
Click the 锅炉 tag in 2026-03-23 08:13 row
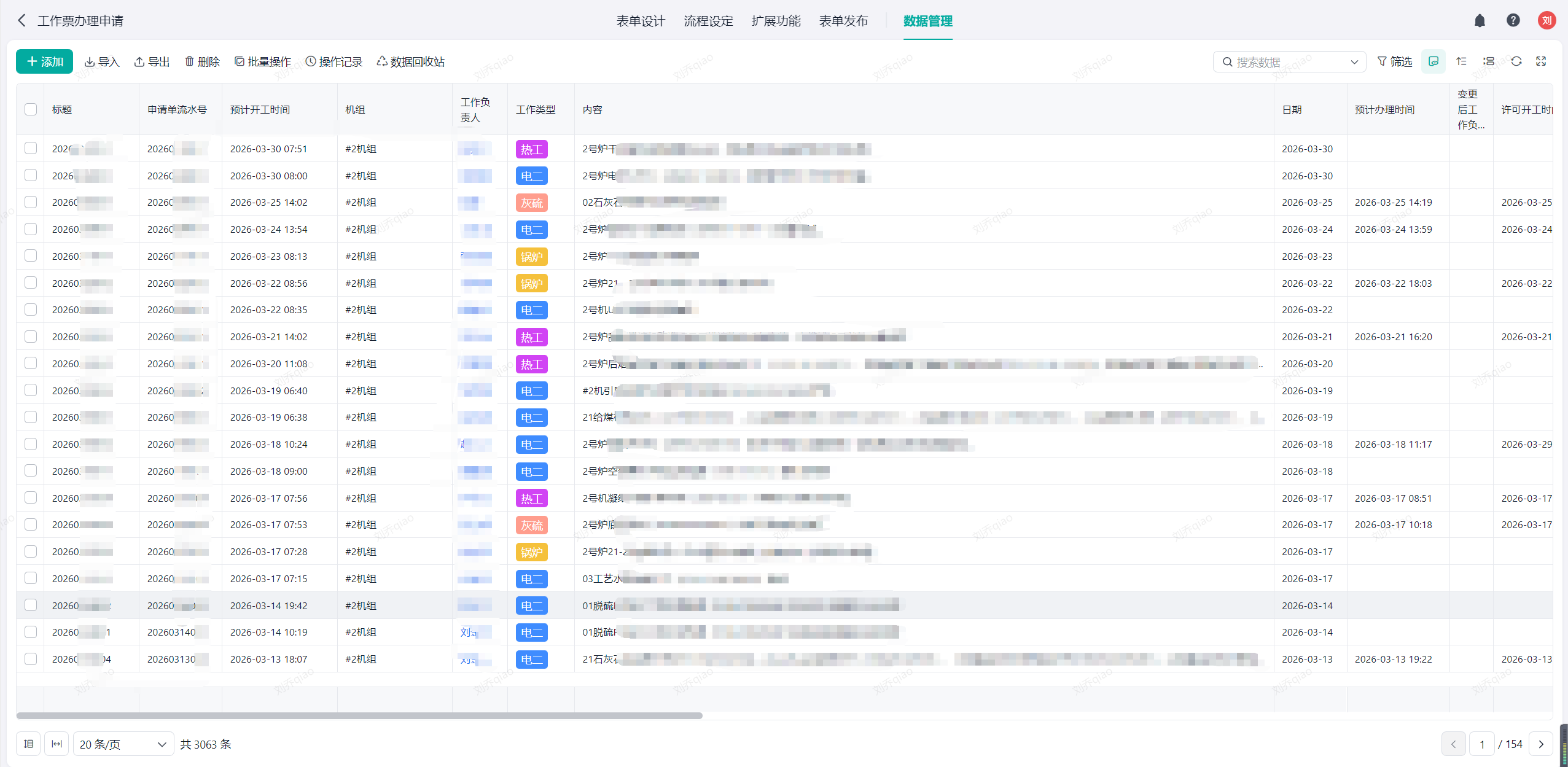click(x=531, y=257)
